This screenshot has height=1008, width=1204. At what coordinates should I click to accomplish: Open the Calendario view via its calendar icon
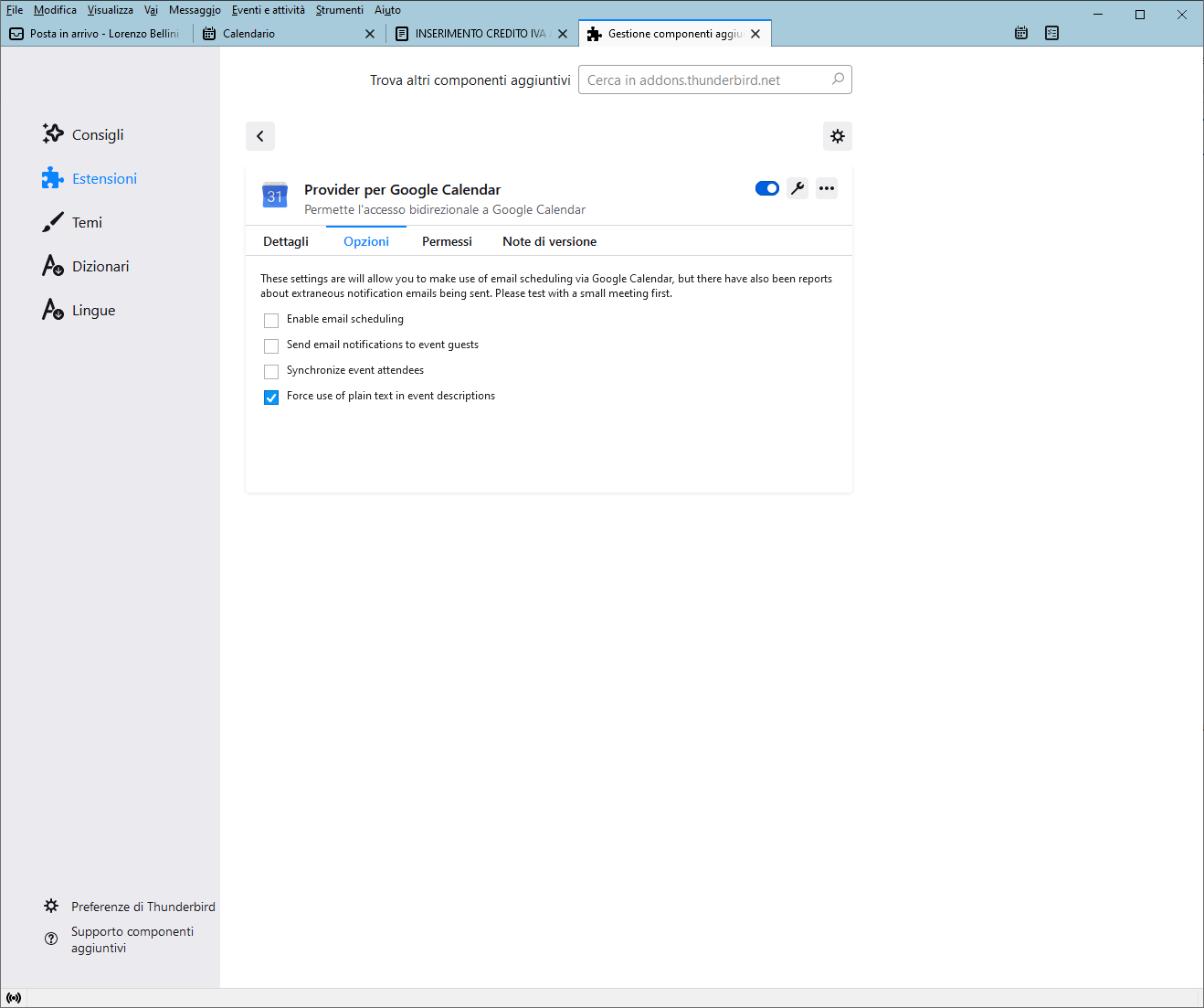click(x=1020, y=32)
